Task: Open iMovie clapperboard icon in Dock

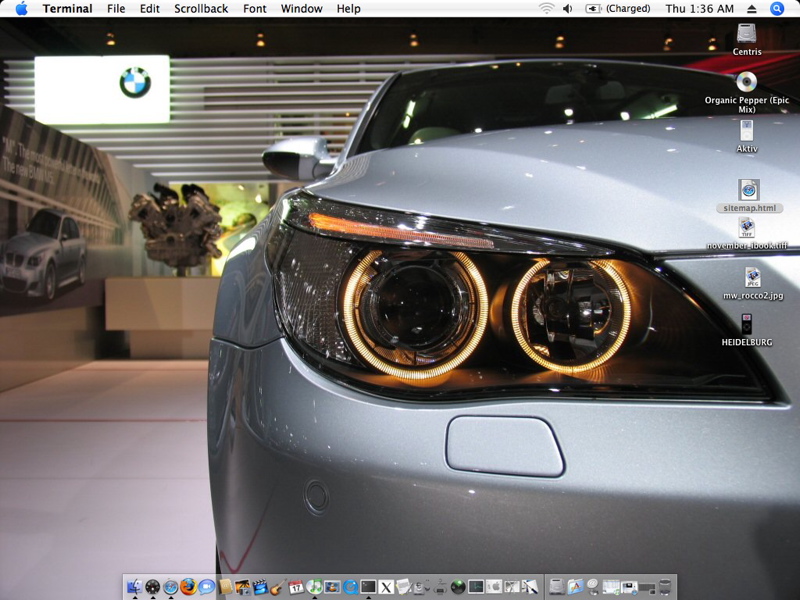Action: [260, 587]
